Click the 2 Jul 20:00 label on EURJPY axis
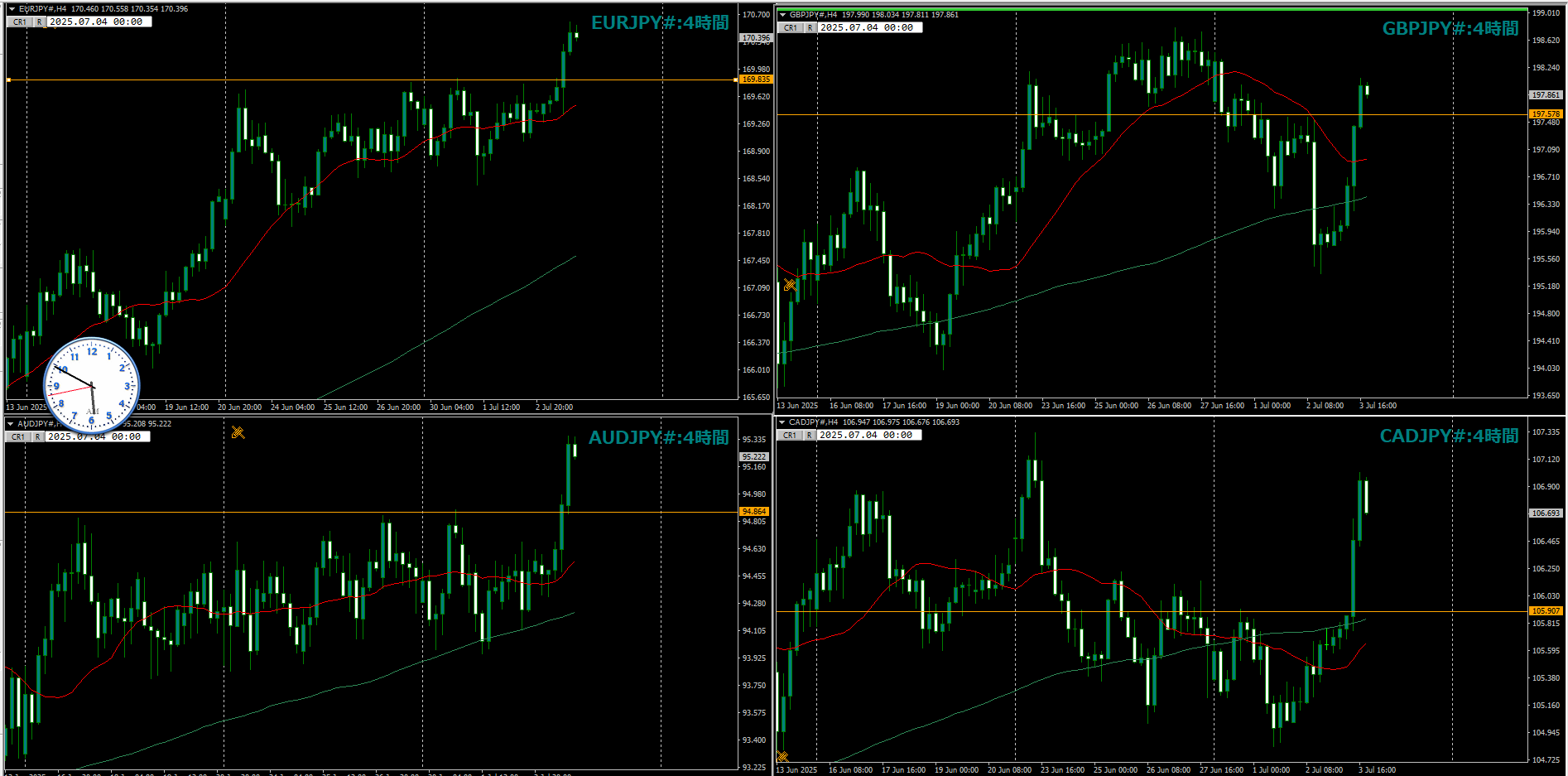The width and height of the screenshot is (1568, 776). 554,407
